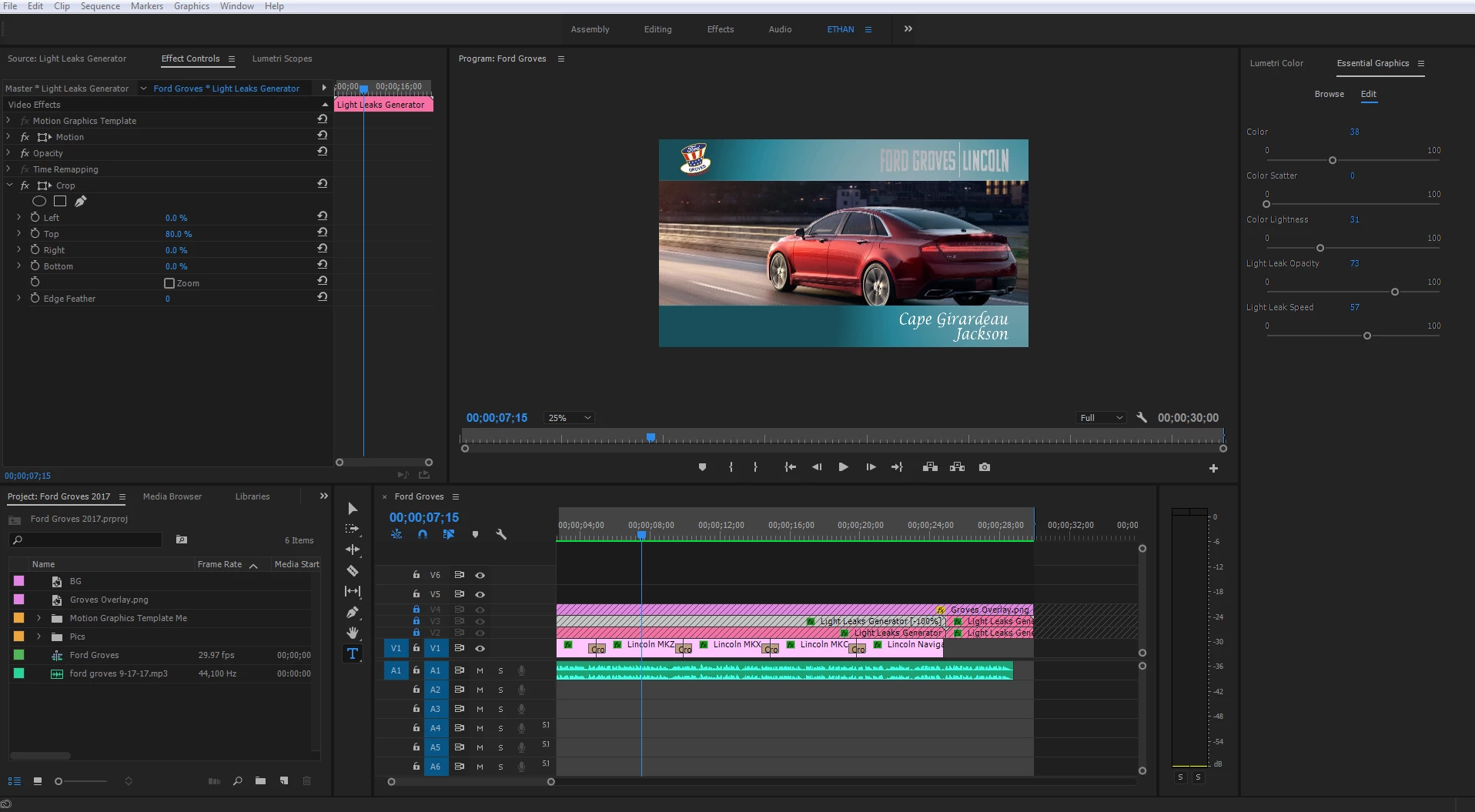This screenshot has width=1475, height=812.
Task: Reset the Crop effect
Action: pos(323,184)
